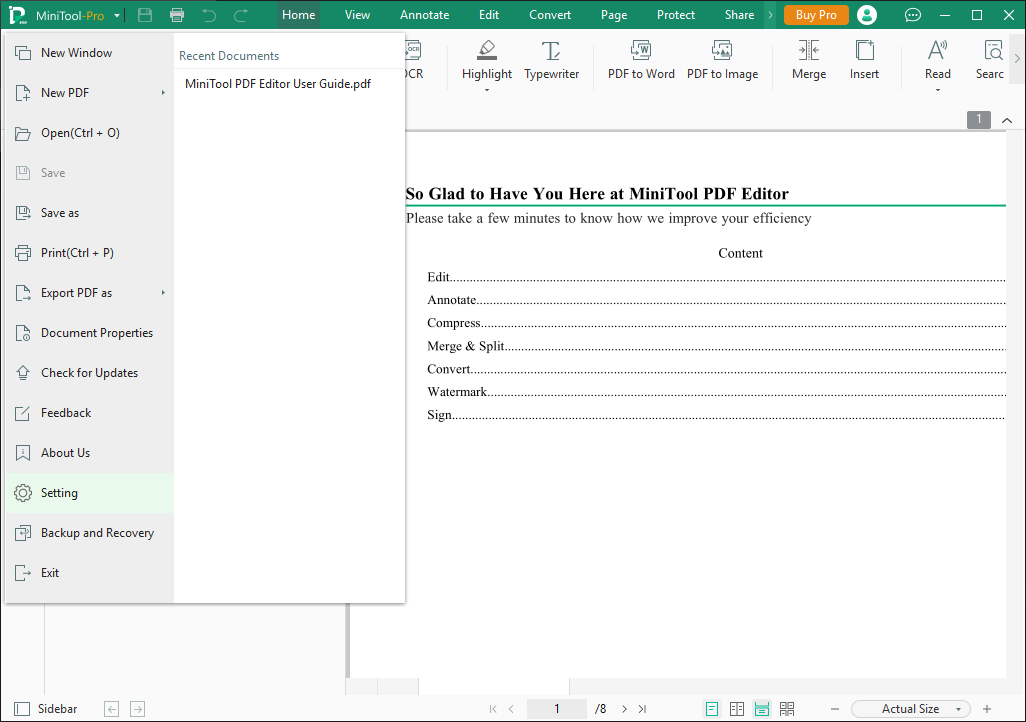Enable continuous scrolling view mode
Screen dimensions: 1026x722
pyautogui.click(x=762, y=709)
